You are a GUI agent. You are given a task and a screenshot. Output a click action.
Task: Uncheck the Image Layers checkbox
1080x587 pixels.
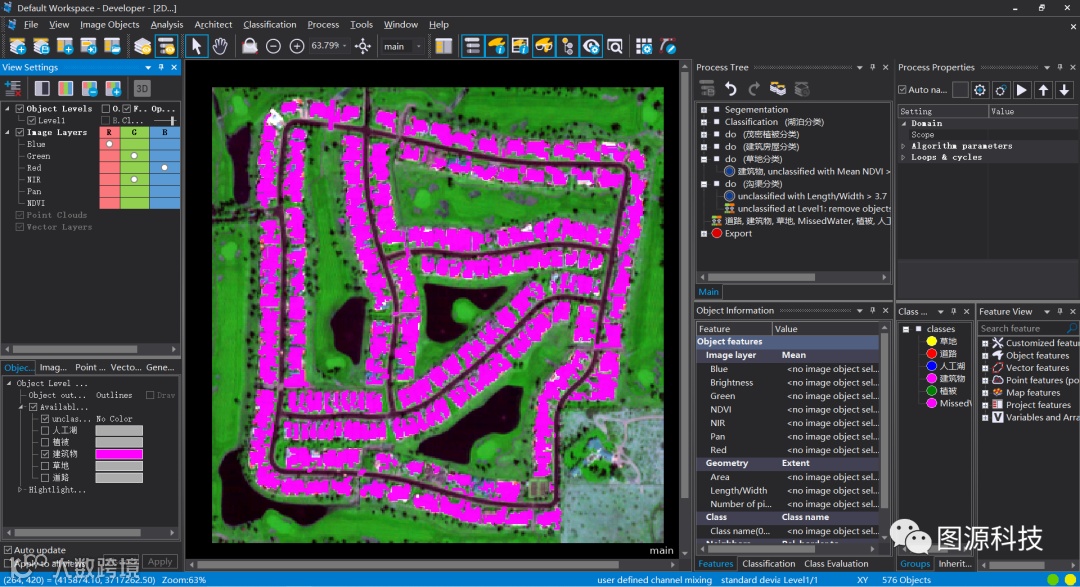(x=20, y=132)
